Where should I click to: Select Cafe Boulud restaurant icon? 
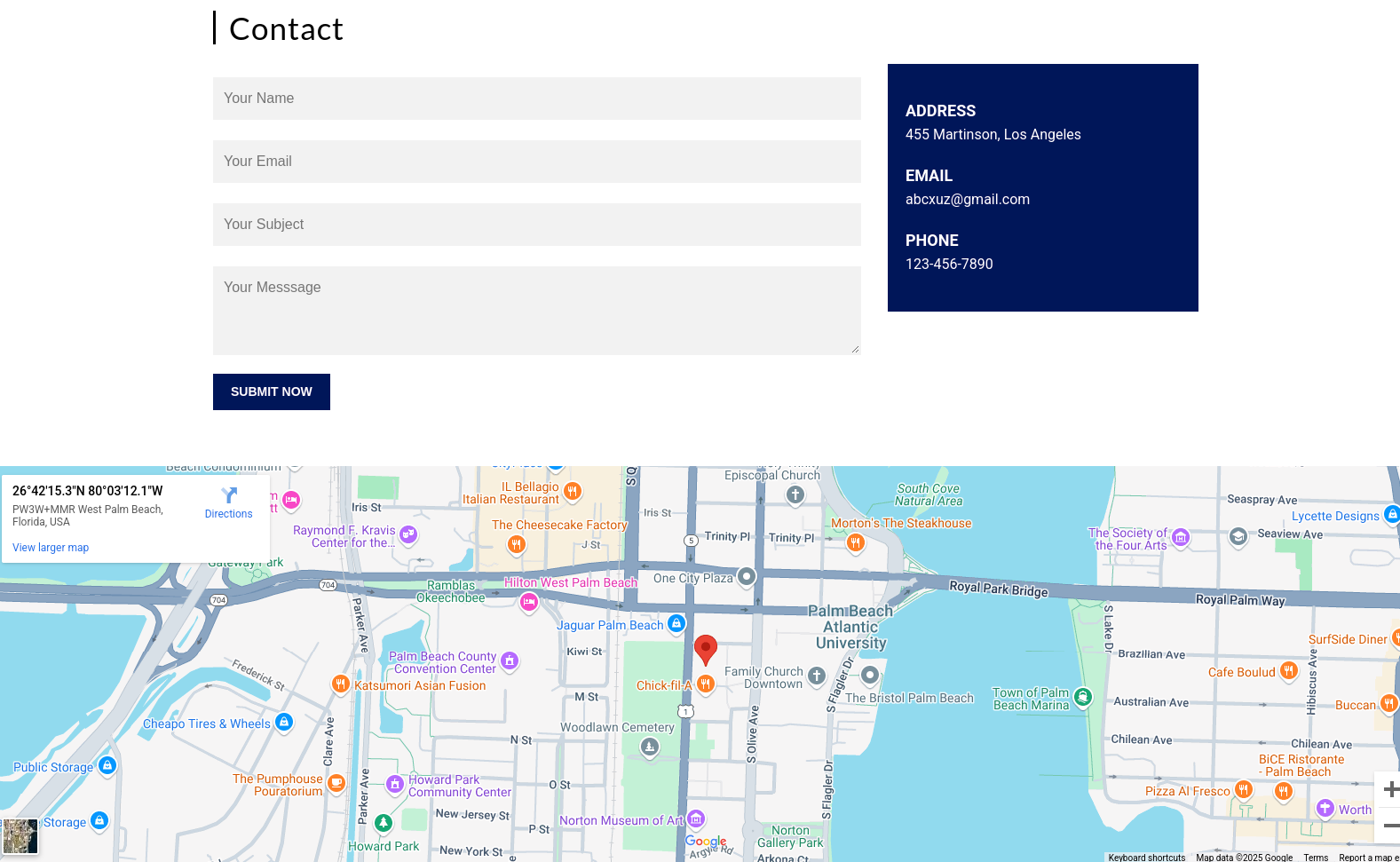coord(1289,671)
